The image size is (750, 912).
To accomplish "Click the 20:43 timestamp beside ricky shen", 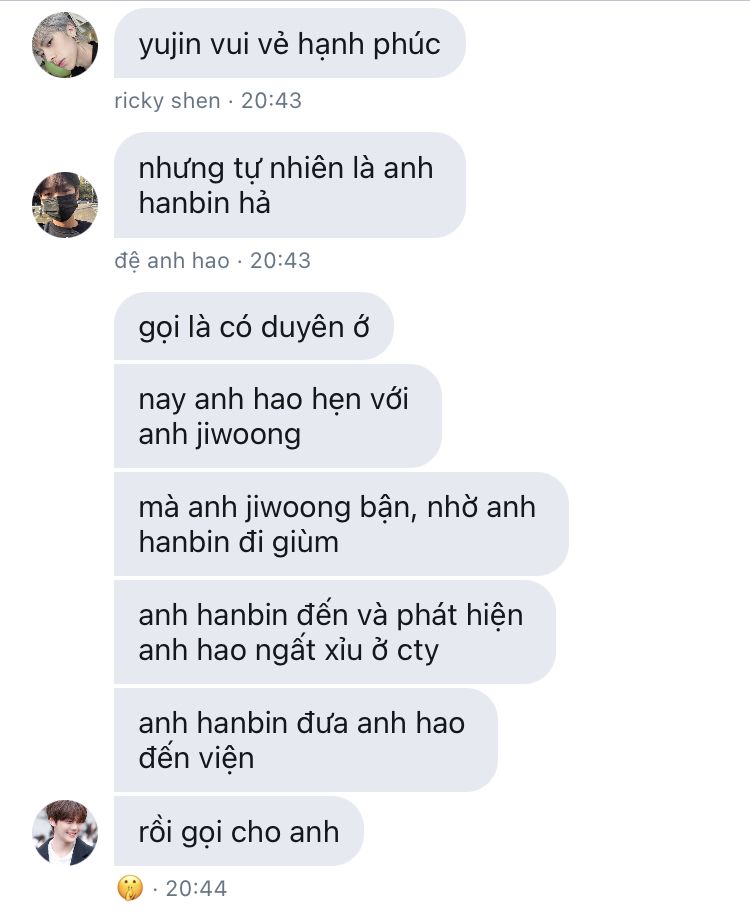I will pyautogui.click(x=271, y=101).
